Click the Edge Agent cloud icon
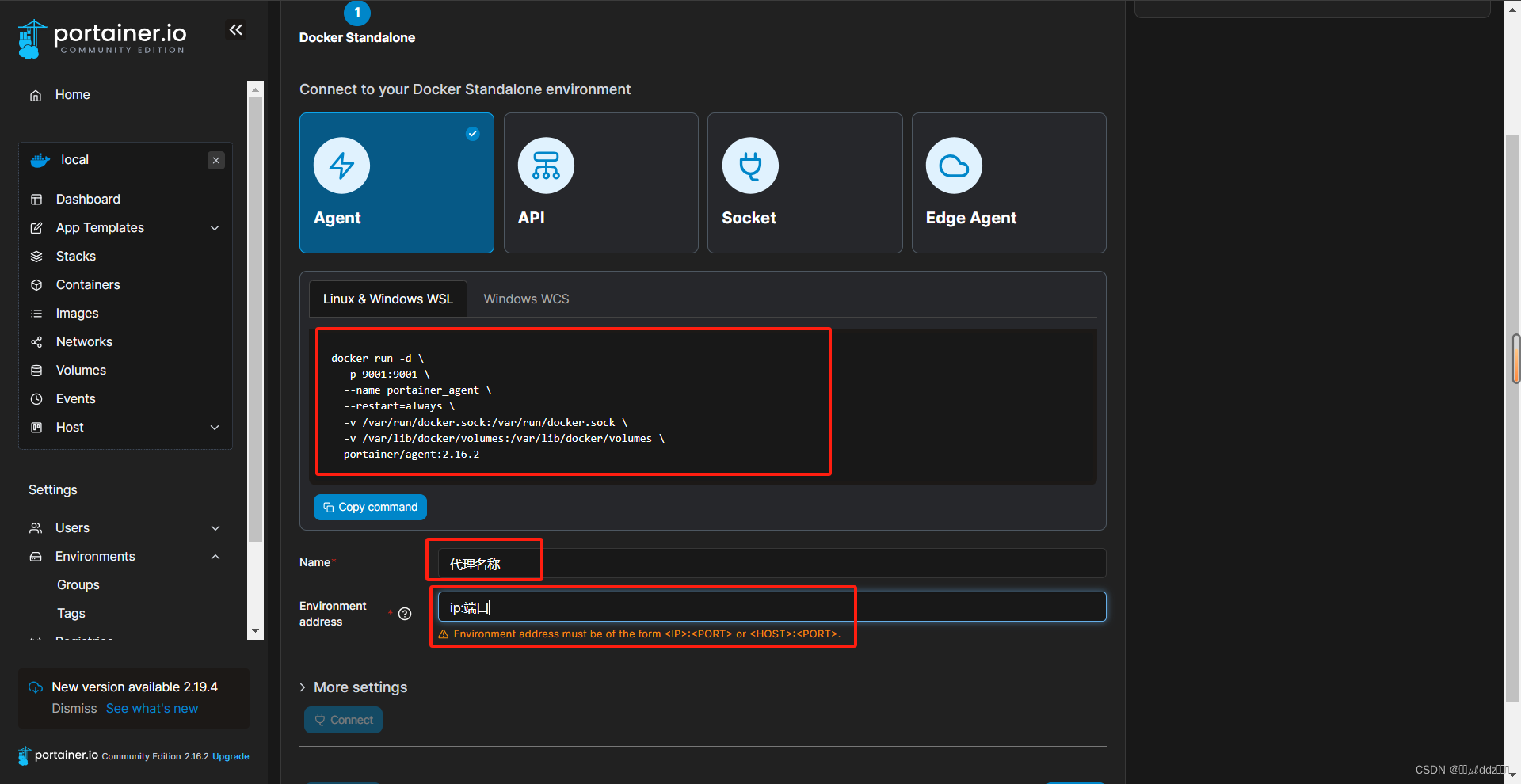The width and height of the screenshot is (1521, 784). point(954,166)
